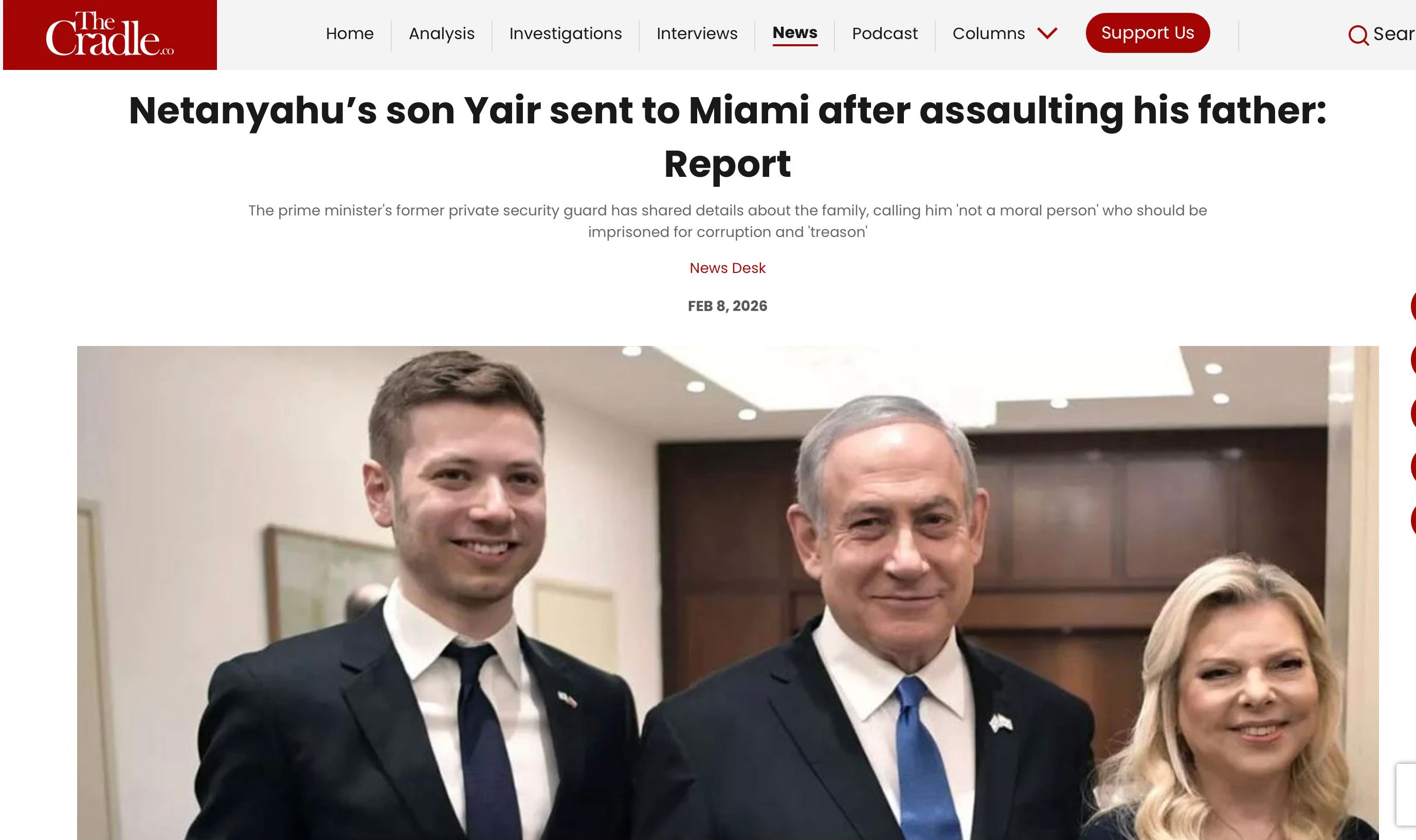1416x840 pixels.
Task: Focus the Search text field
Action: coord(1394,34)
